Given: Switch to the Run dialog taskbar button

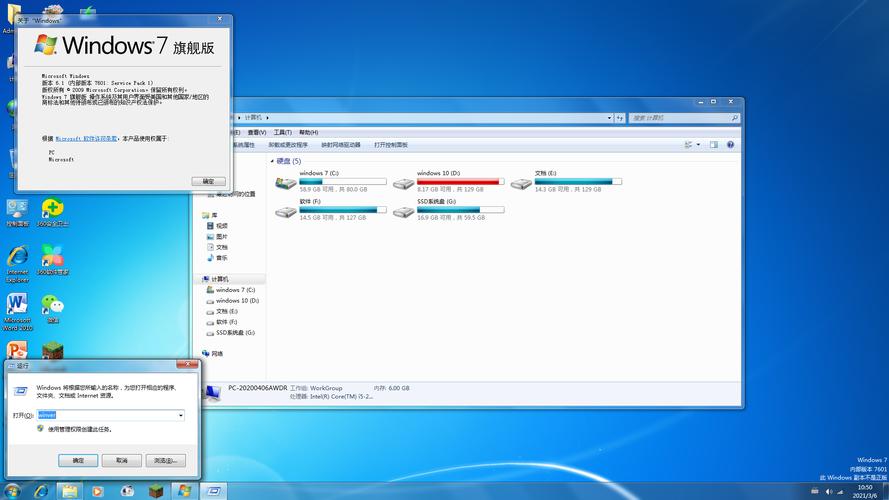Looking at the screenshot, I should click(213, 491).
